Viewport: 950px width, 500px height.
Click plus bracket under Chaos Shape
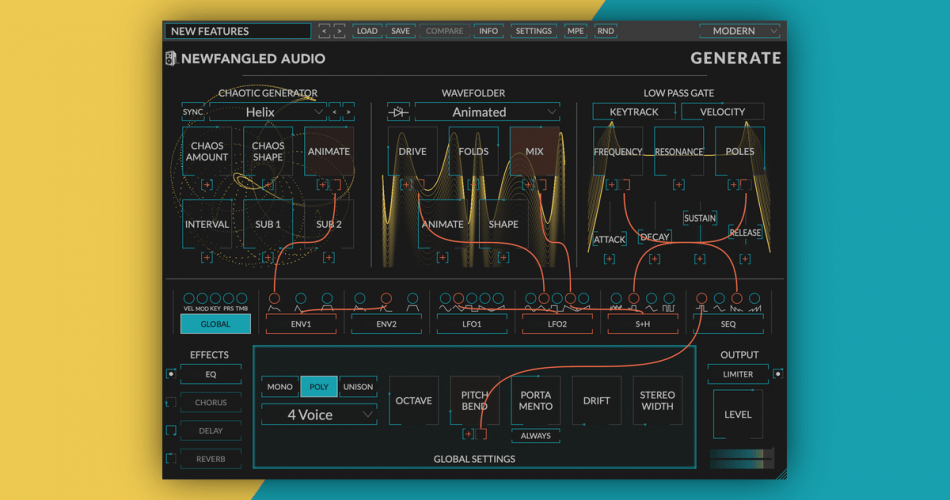coord(268,185)
